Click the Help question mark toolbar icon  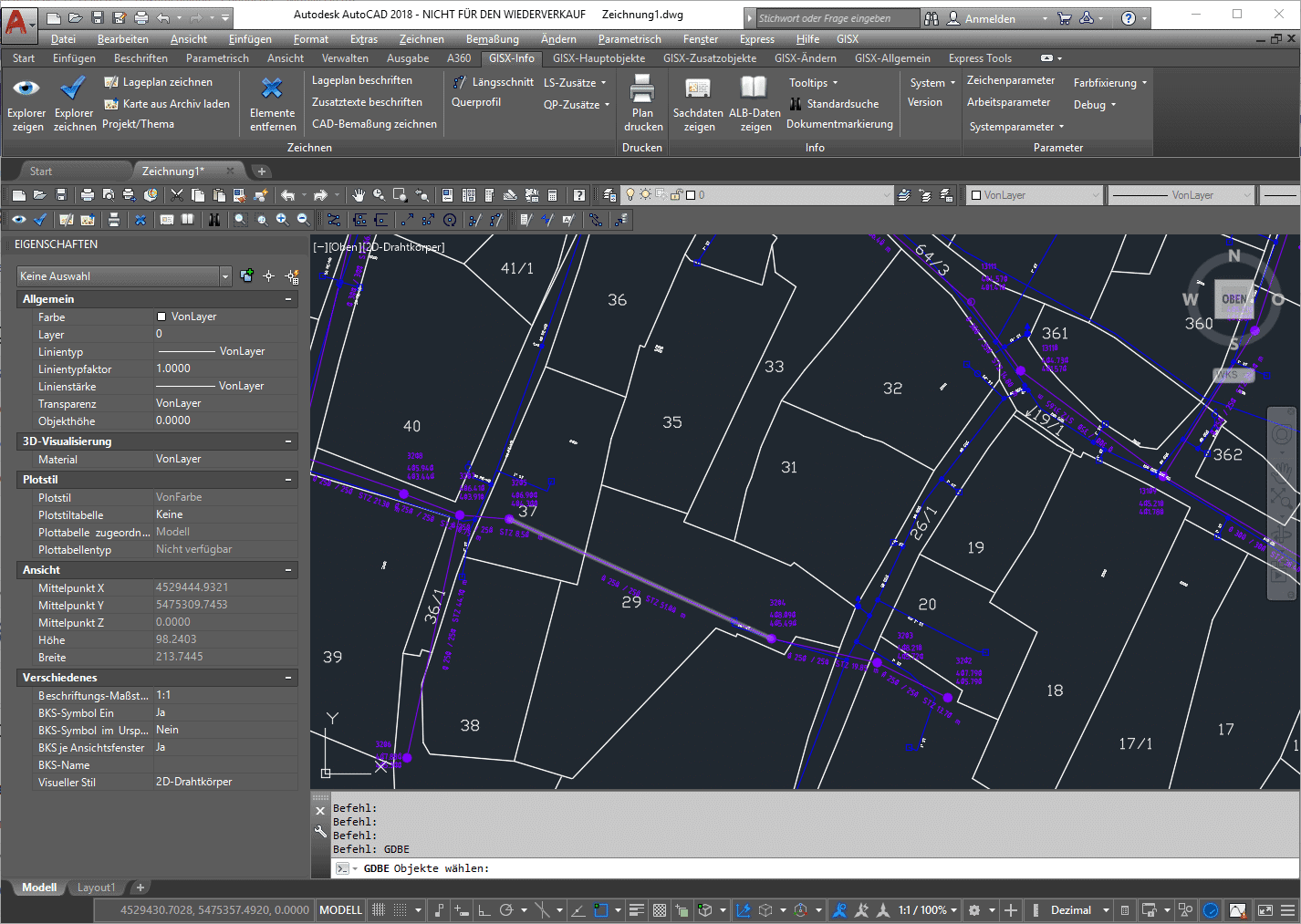click(x=579, y=195)
